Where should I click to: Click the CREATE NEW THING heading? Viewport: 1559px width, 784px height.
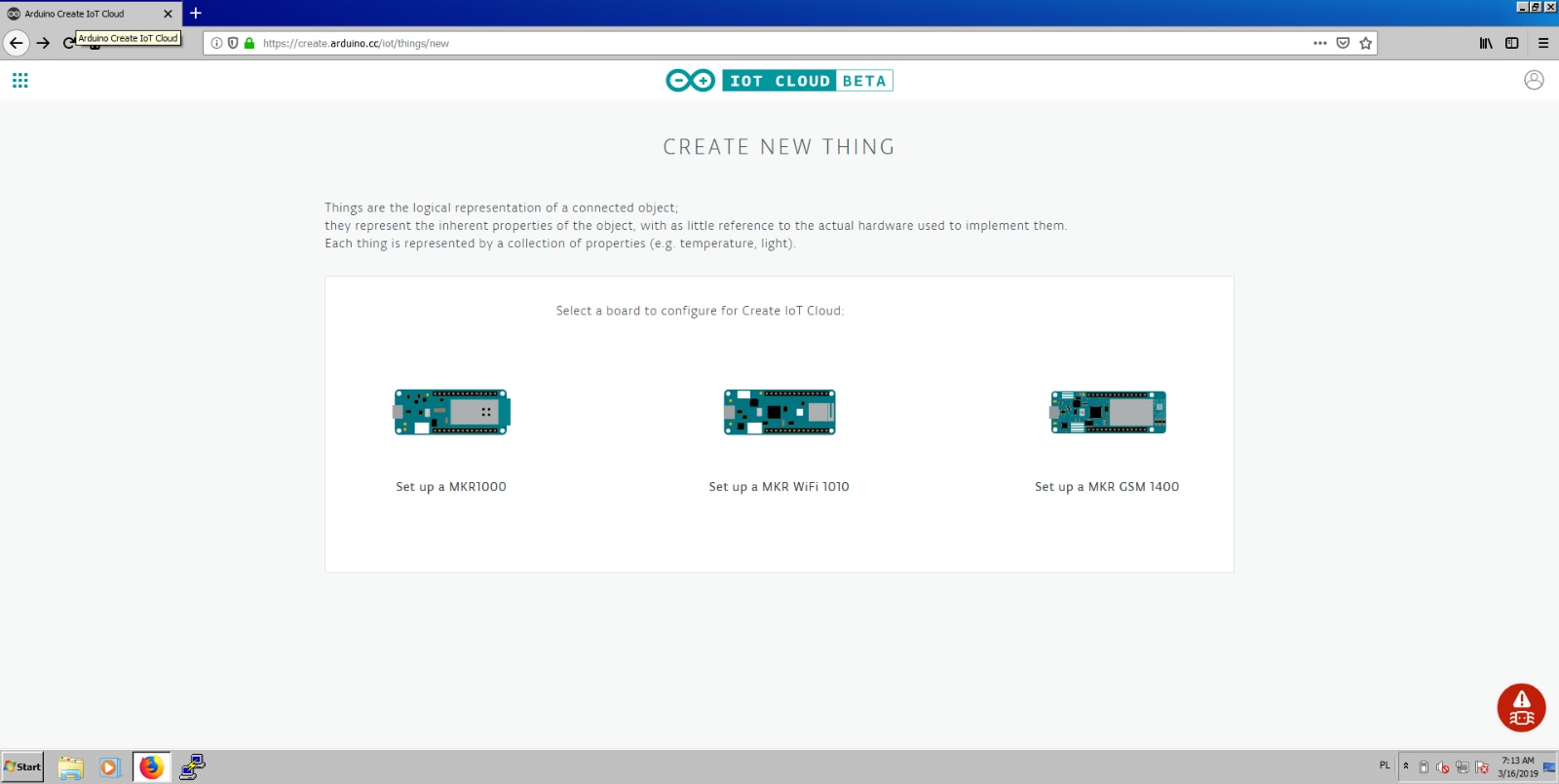point(779,147)
